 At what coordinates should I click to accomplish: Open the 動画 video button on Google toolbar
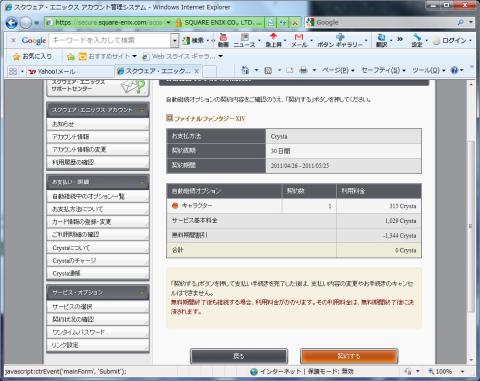tap(223, 40)
